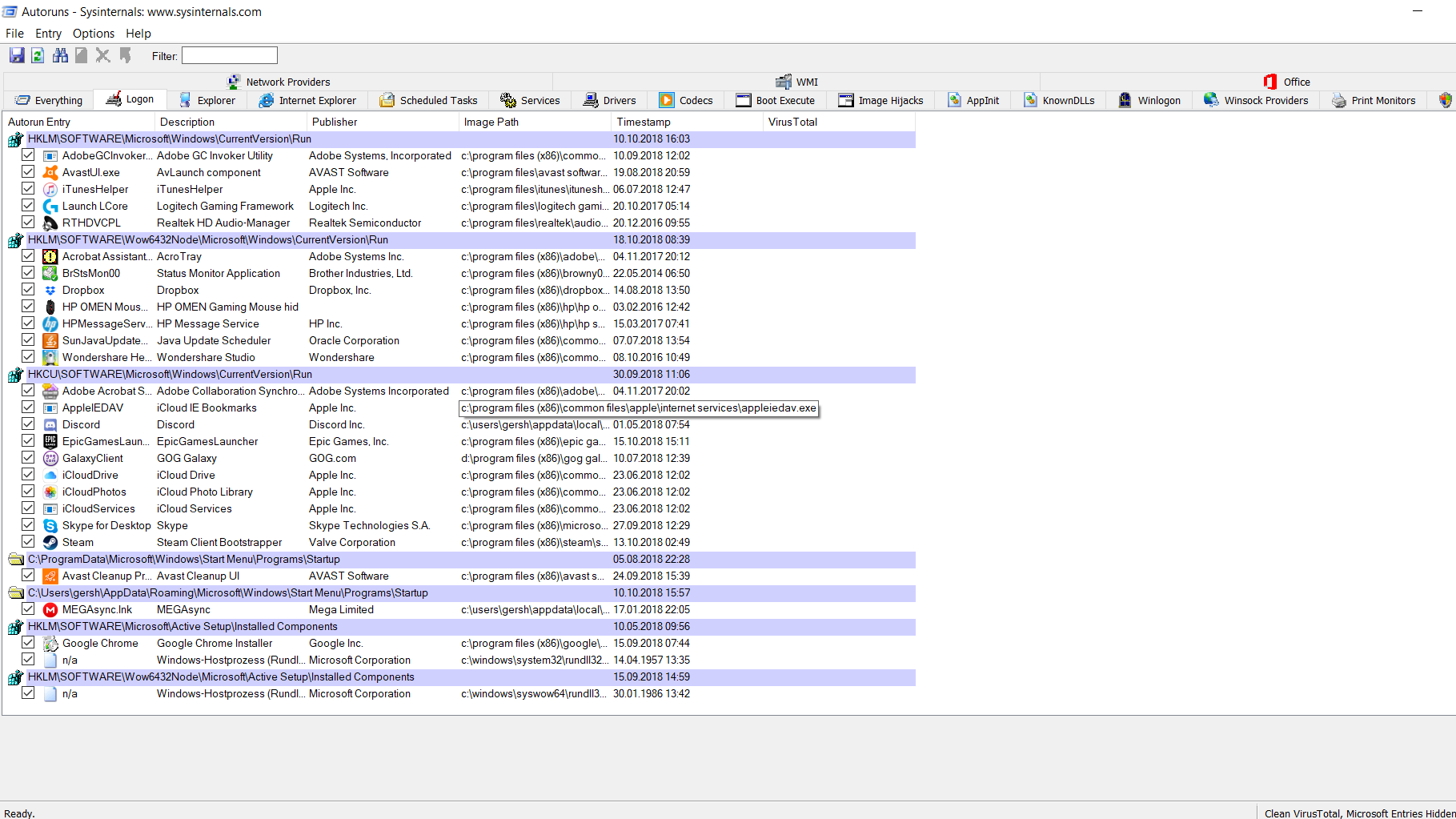
Task: Click the HP OMEN Mouse icon
Action: tap(50, 307)
